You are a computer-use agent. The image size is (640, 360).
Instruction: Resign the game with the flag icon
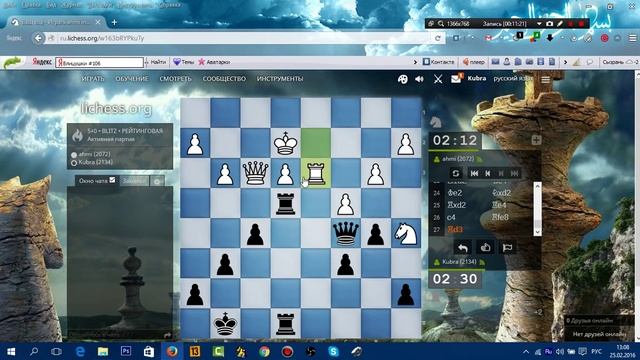pyautogui.click(x=507, y=247)
